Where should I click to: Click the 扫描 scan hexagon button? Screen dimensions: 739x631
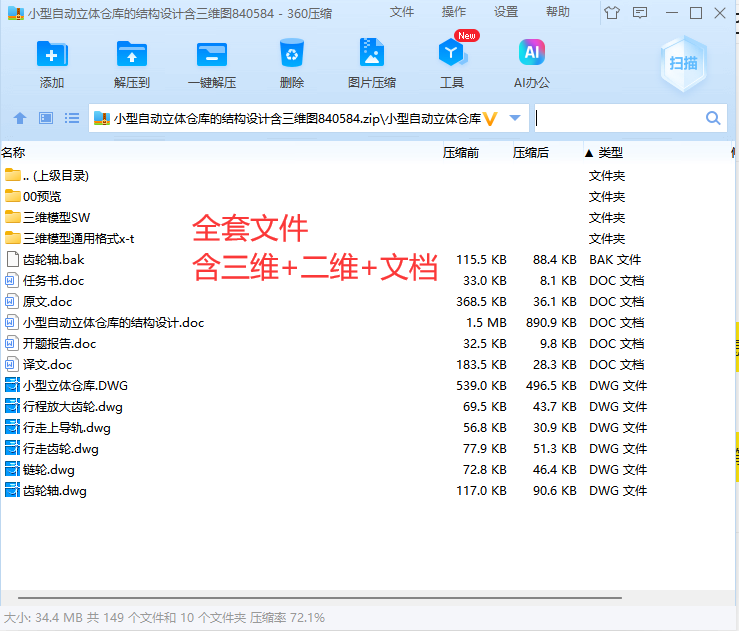coord(683,63)
